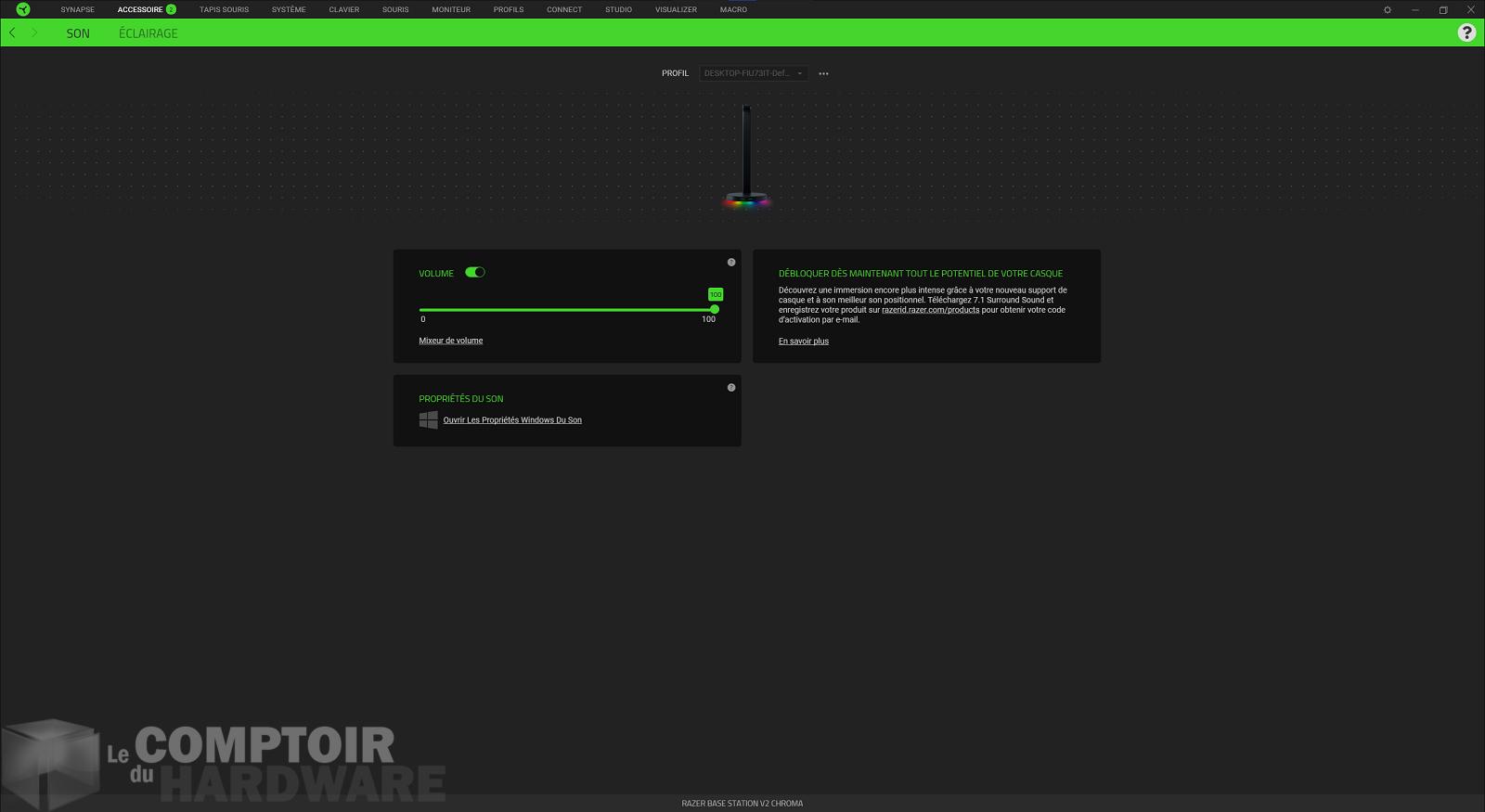Viewport: 1485px width, 812px height.
Task: Open the Souris tab
Action: [x=395, y=9]
